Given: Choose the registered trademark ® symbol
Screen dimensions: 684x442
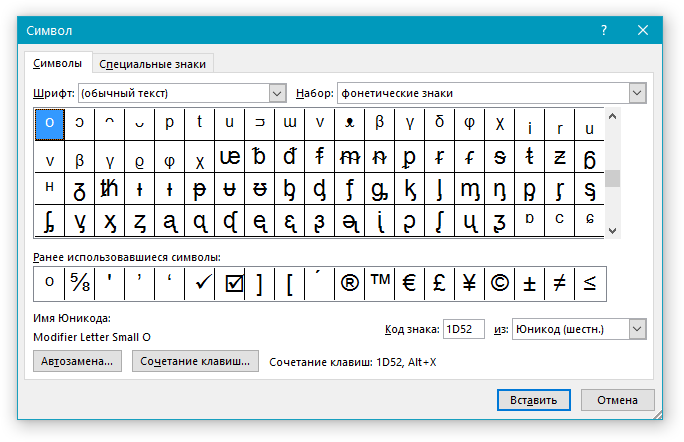Looking at the screenshot, I should [x=349, y=284].
